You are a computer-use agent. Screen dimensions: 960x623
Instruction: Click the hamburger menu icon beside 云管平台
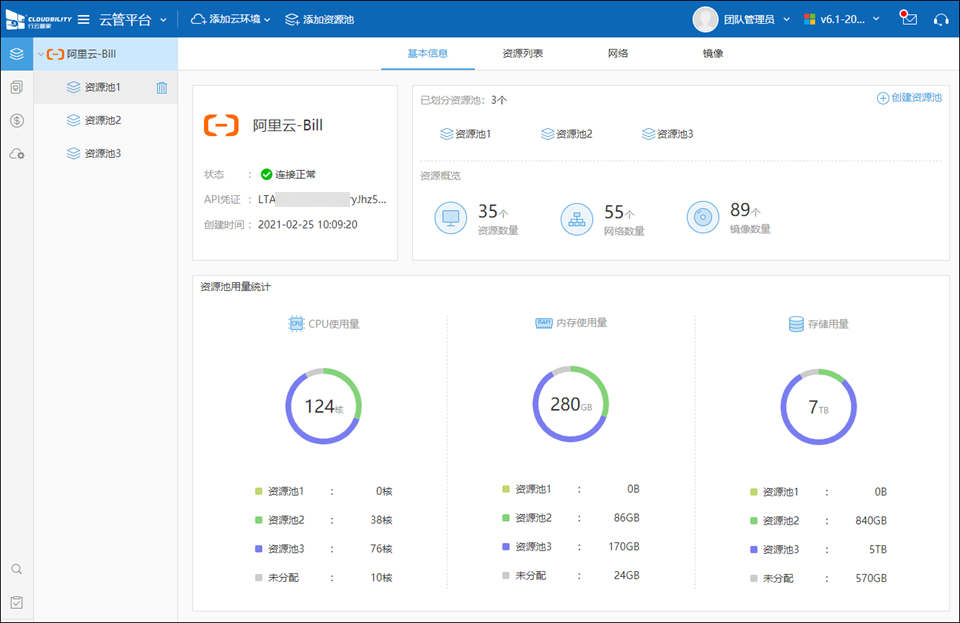point(84,19)
